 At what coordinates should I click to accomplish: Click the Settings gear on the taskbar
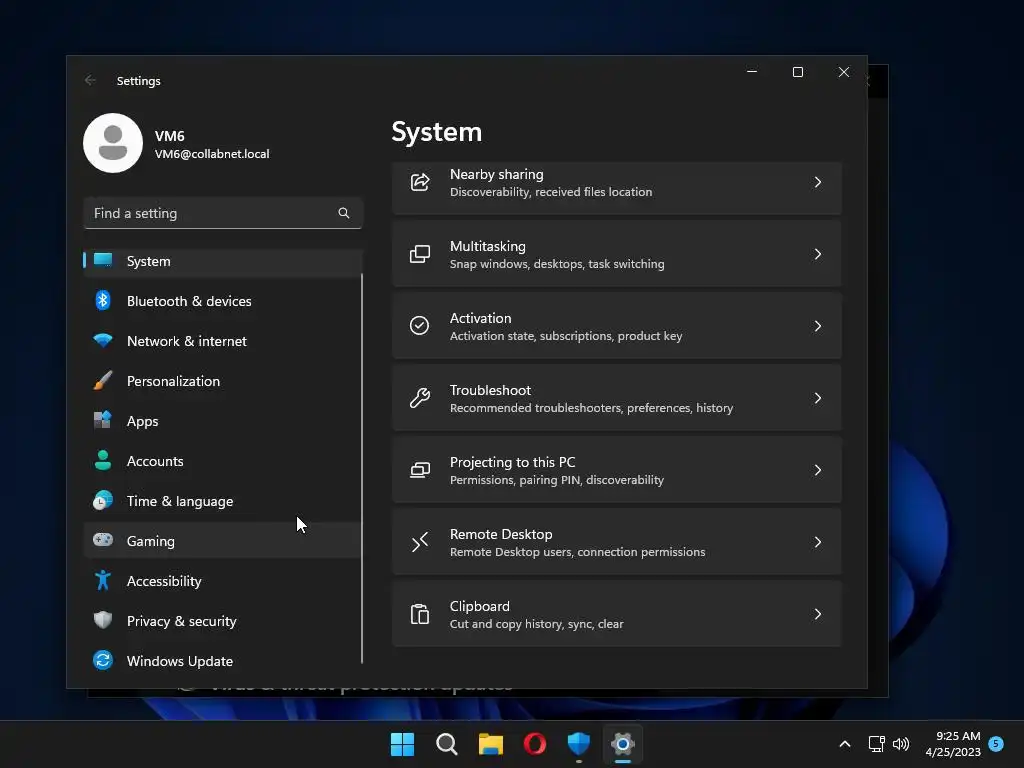(x=623, y=744)
